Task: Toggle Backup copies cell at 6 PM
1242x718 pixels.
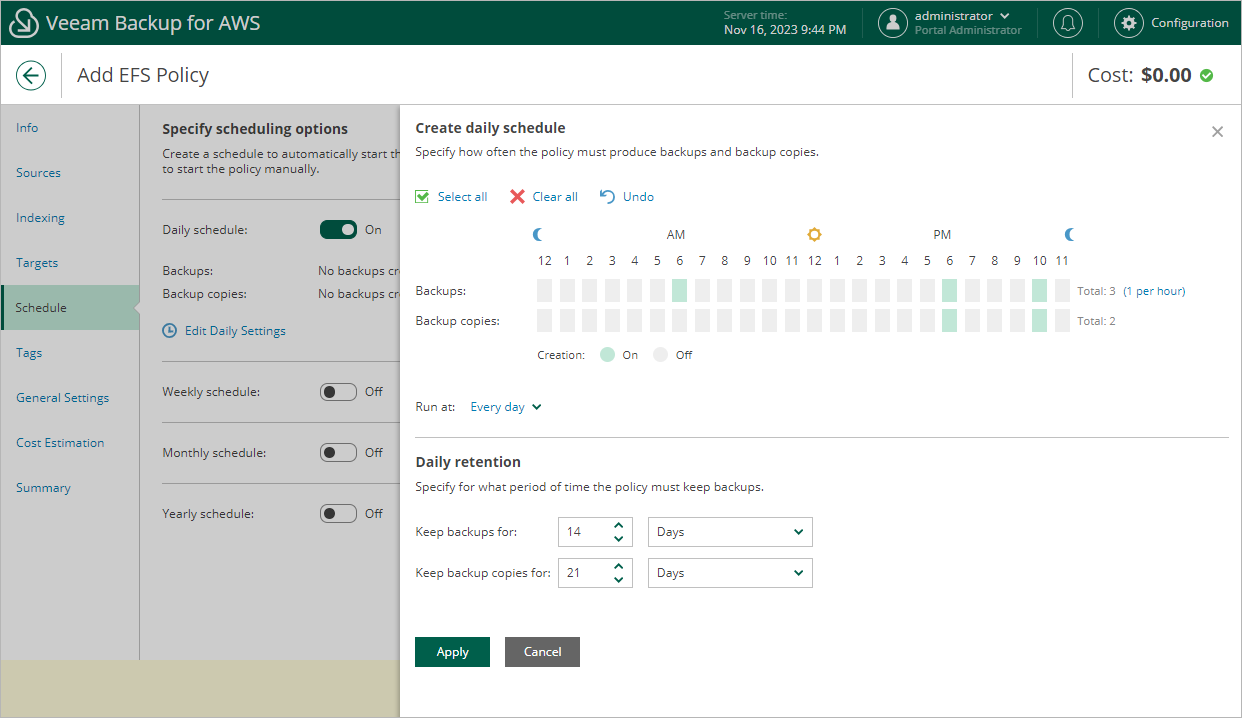Action: tap(949, 321)
